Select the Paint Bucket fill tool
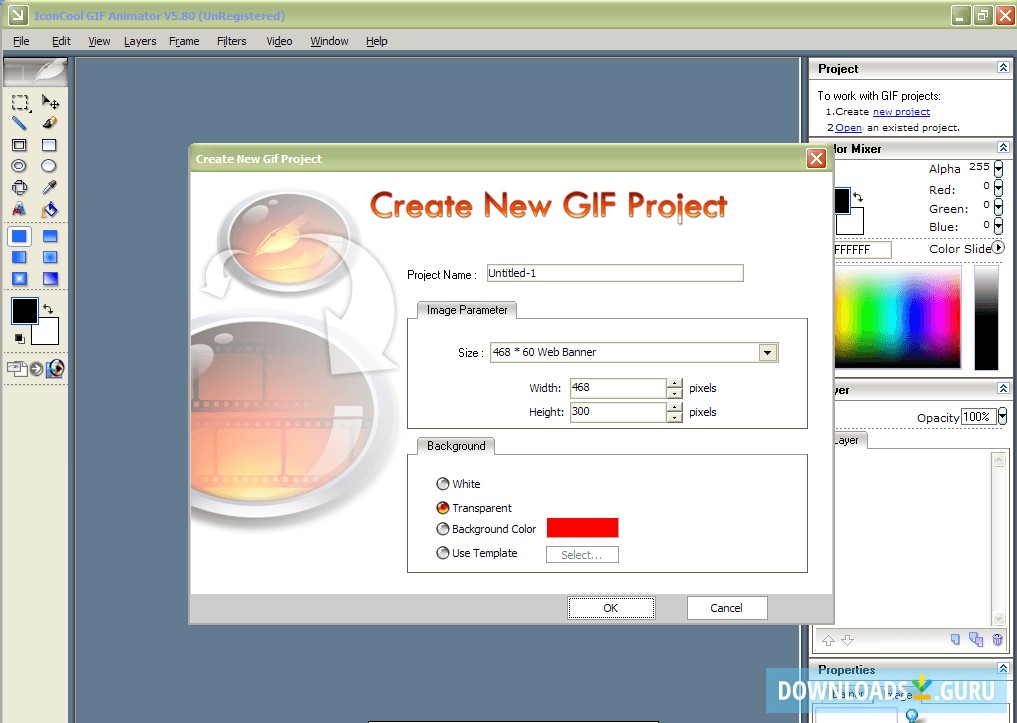The height and width of the screenshot is (723, 1017). [51, 208]
